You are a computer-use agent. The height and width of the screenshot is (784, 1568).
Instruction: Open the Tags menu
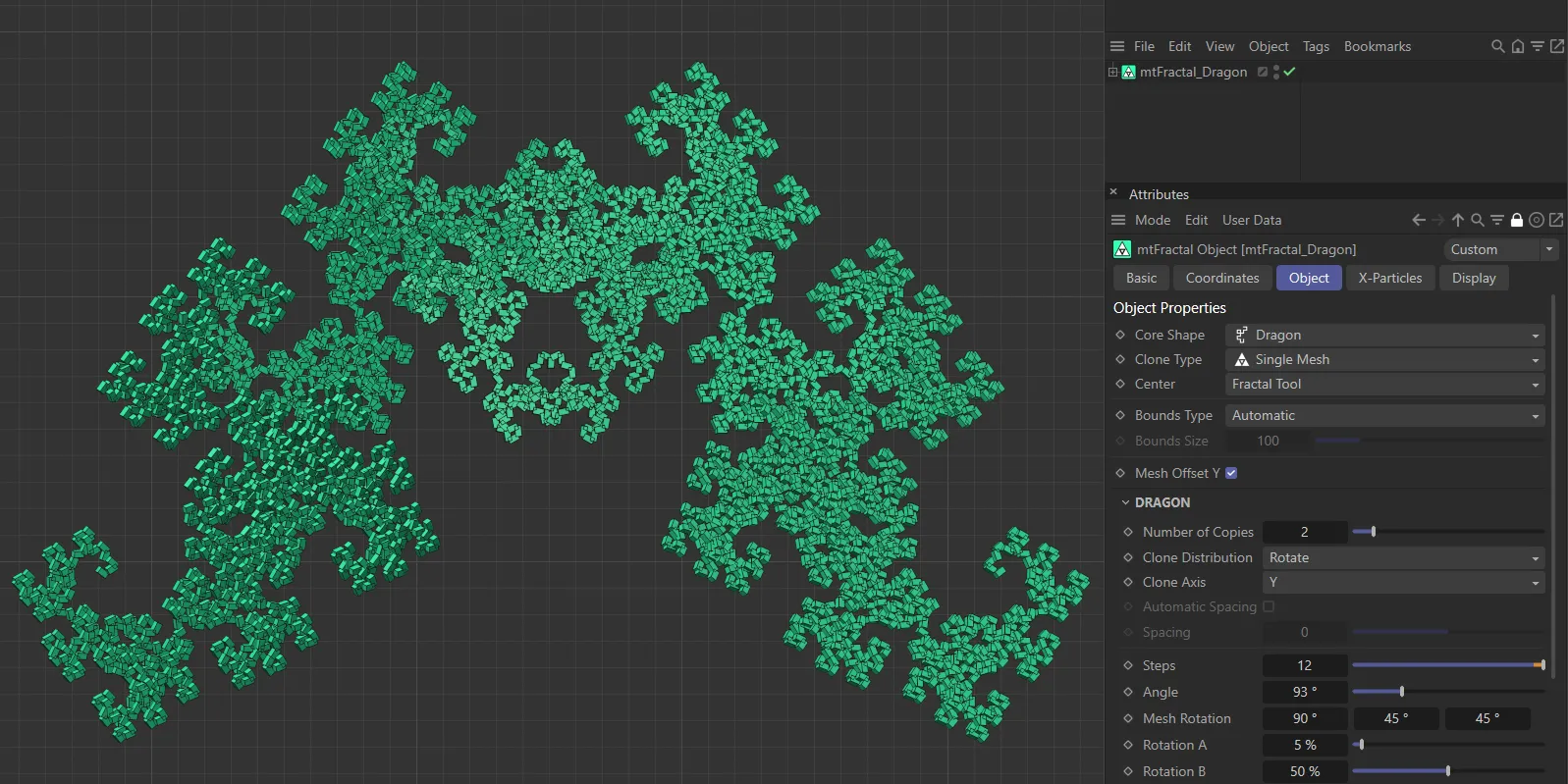pyautogui.click(x=1316, y=46)
